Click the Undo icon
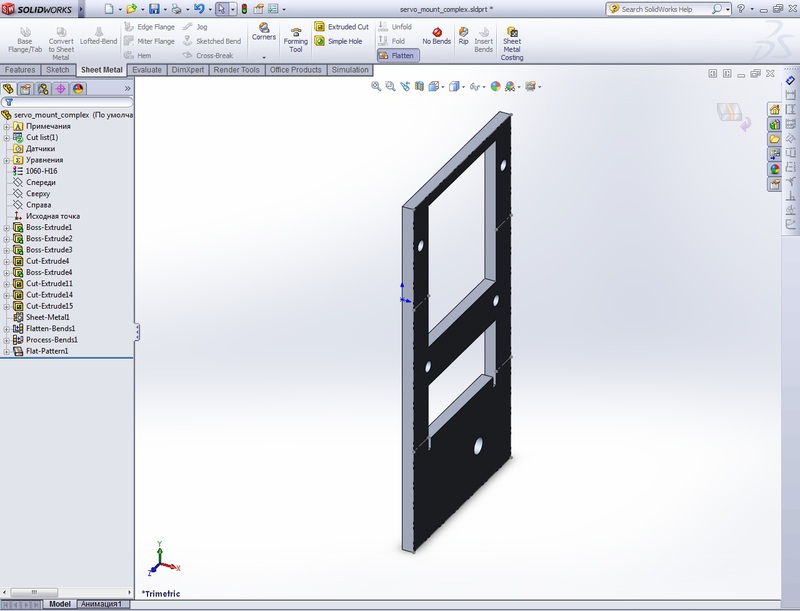Viewport: 800px width, 611px height. (x=199, y=9)
